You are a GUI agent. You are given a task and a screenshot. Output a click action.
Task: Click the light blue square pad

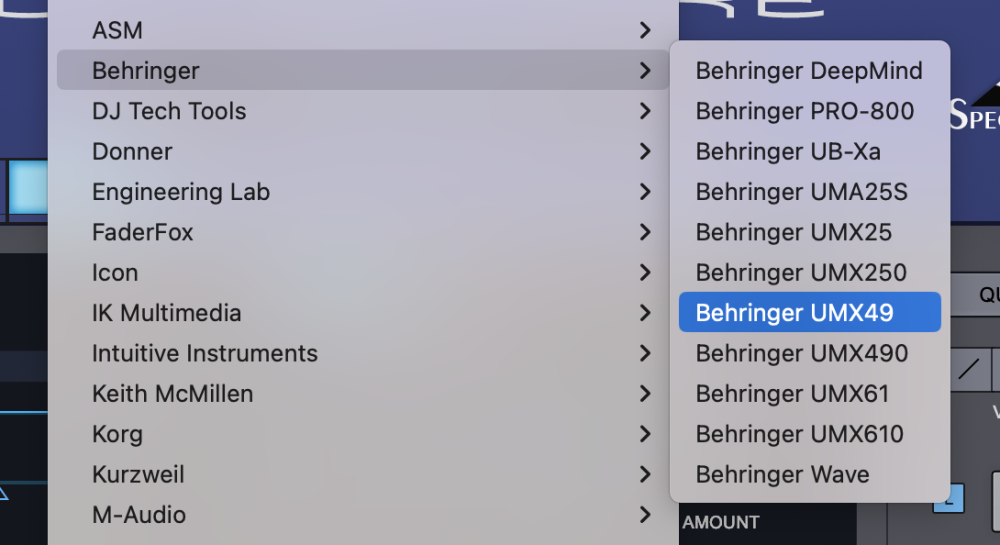point(29,187)
